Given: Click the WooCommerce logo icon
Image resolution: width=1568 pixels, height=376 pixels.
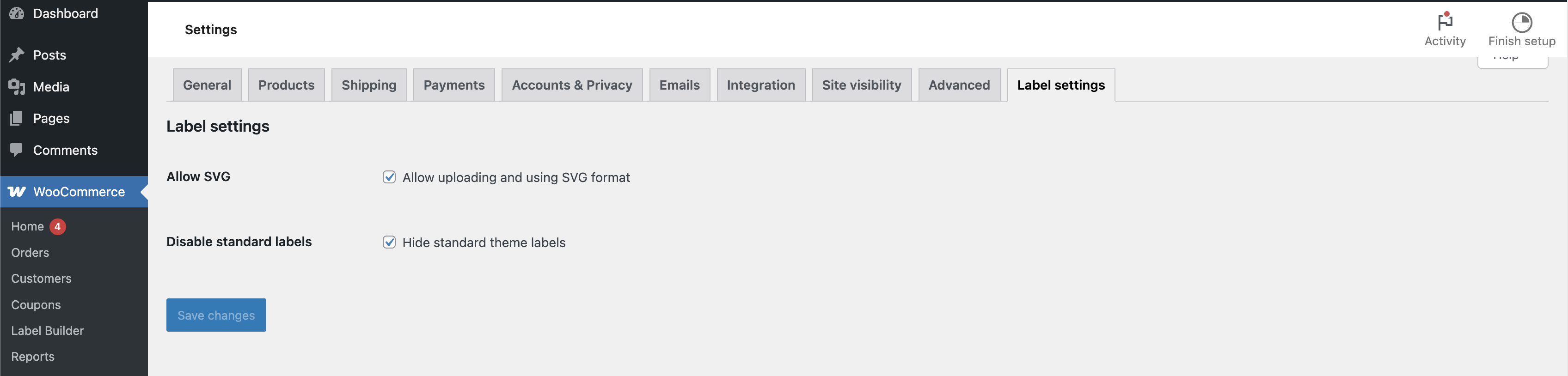Looking at the screenshot, I should click(17, 192).
